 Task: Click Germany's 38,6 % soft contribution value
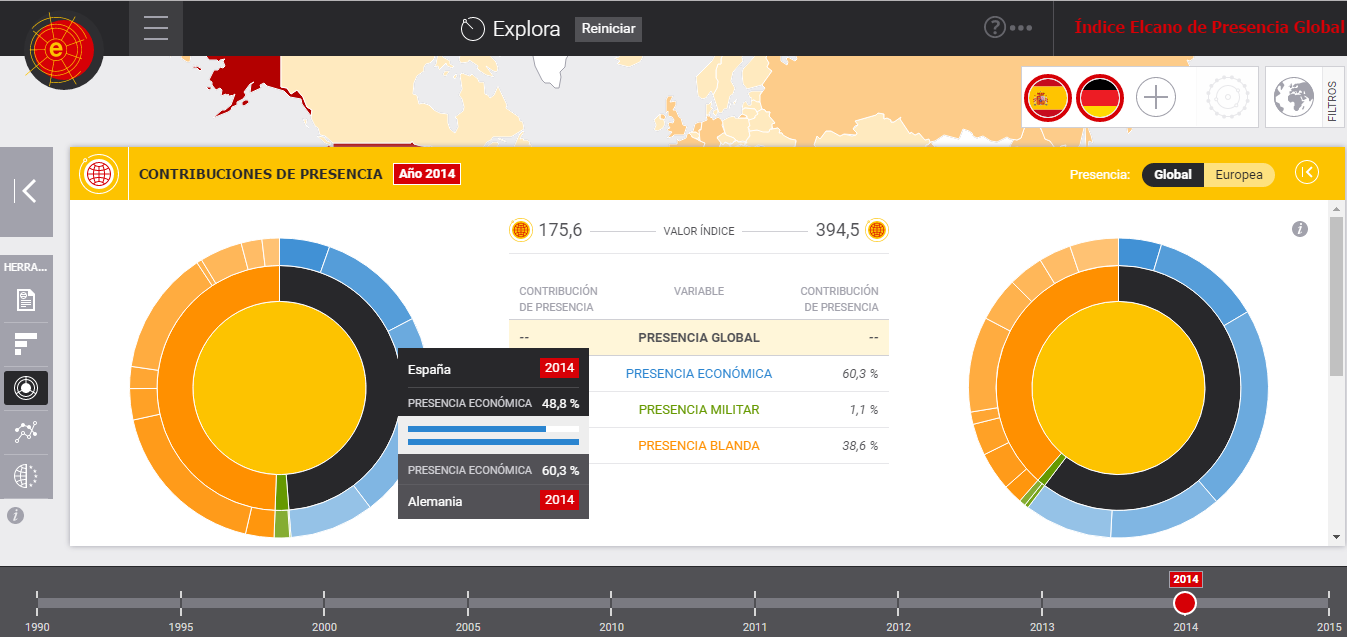tap(861, 446)
